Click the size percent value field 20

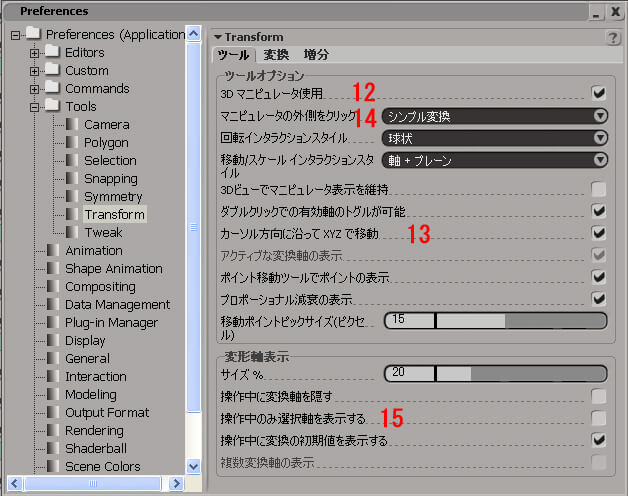(x=409, y=373)
